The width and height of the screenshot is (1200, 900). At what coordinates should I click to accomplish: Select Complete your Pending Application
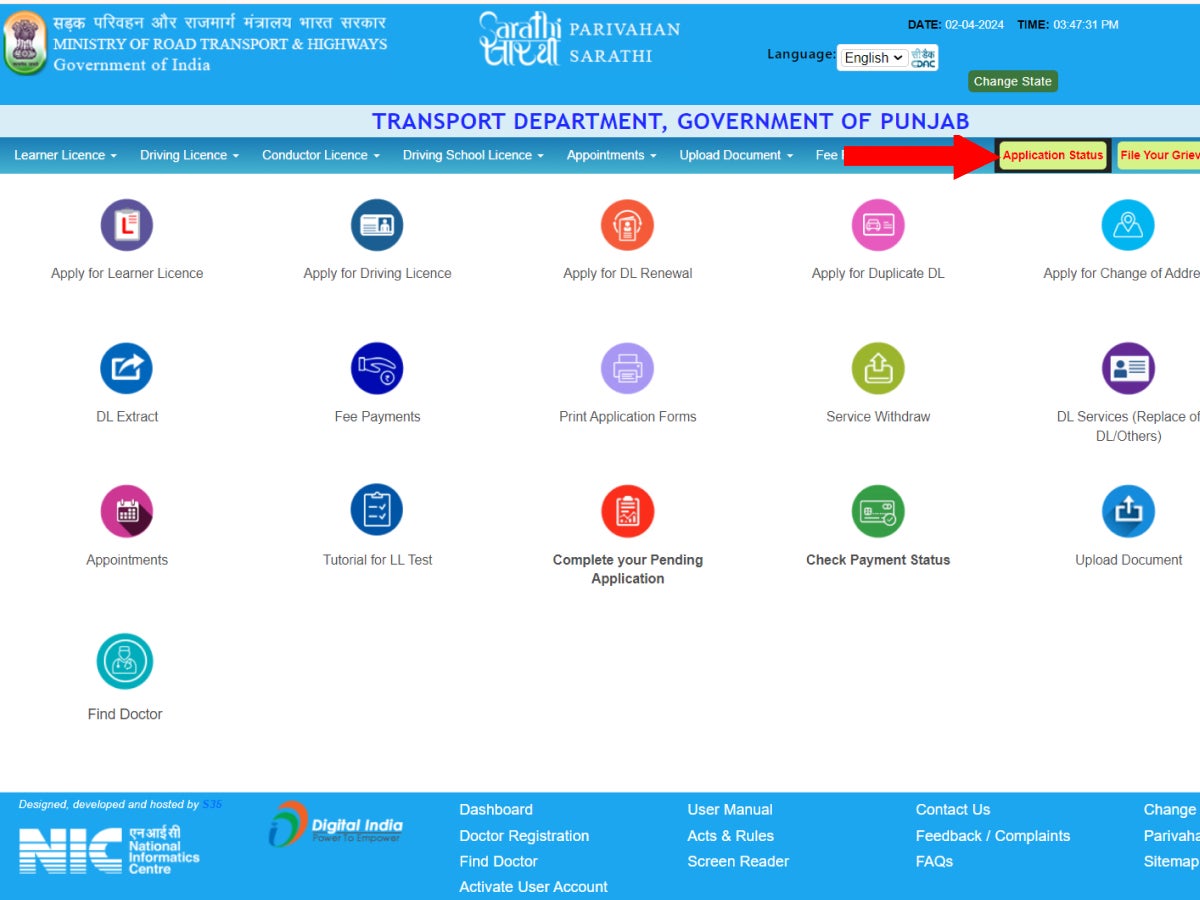(x=627, y=512)
